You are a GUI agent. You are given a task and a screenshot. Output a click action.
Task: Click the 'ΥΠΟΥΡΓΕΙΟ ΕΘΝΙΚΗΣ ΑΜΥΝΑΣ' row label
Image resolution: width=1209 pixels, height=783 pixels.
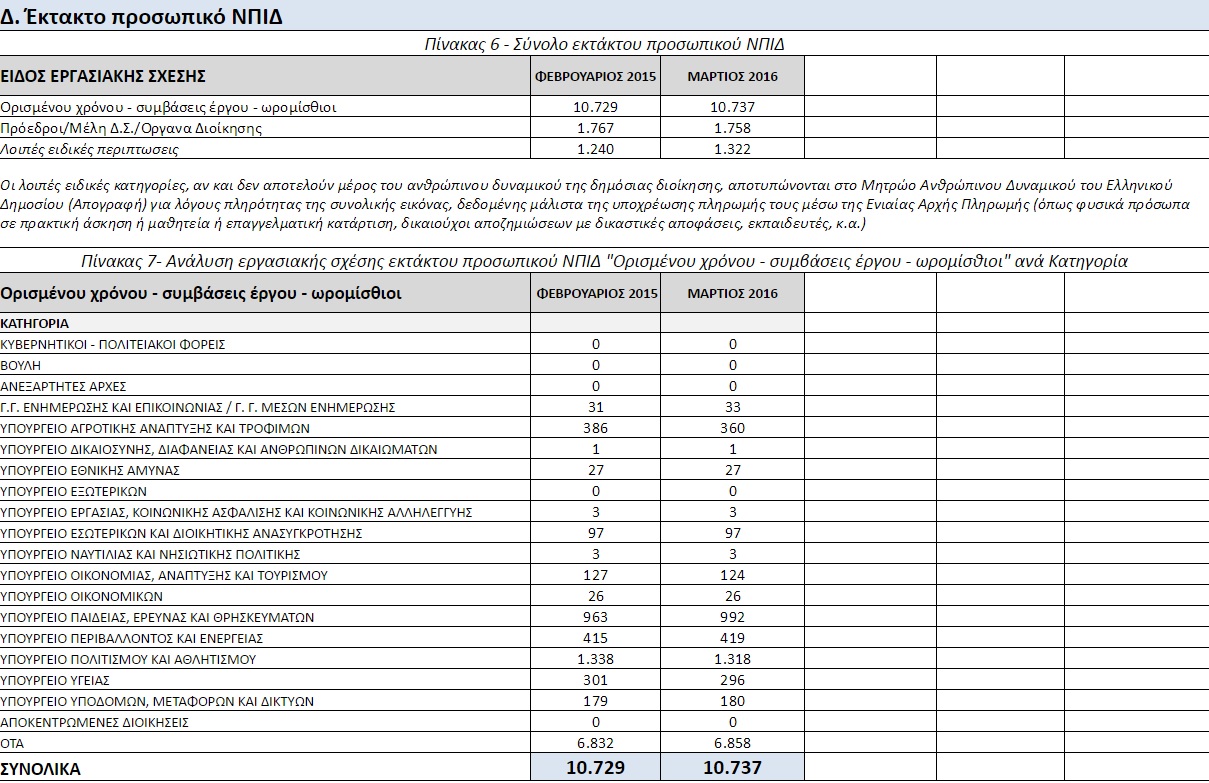(x=90, y=470)
